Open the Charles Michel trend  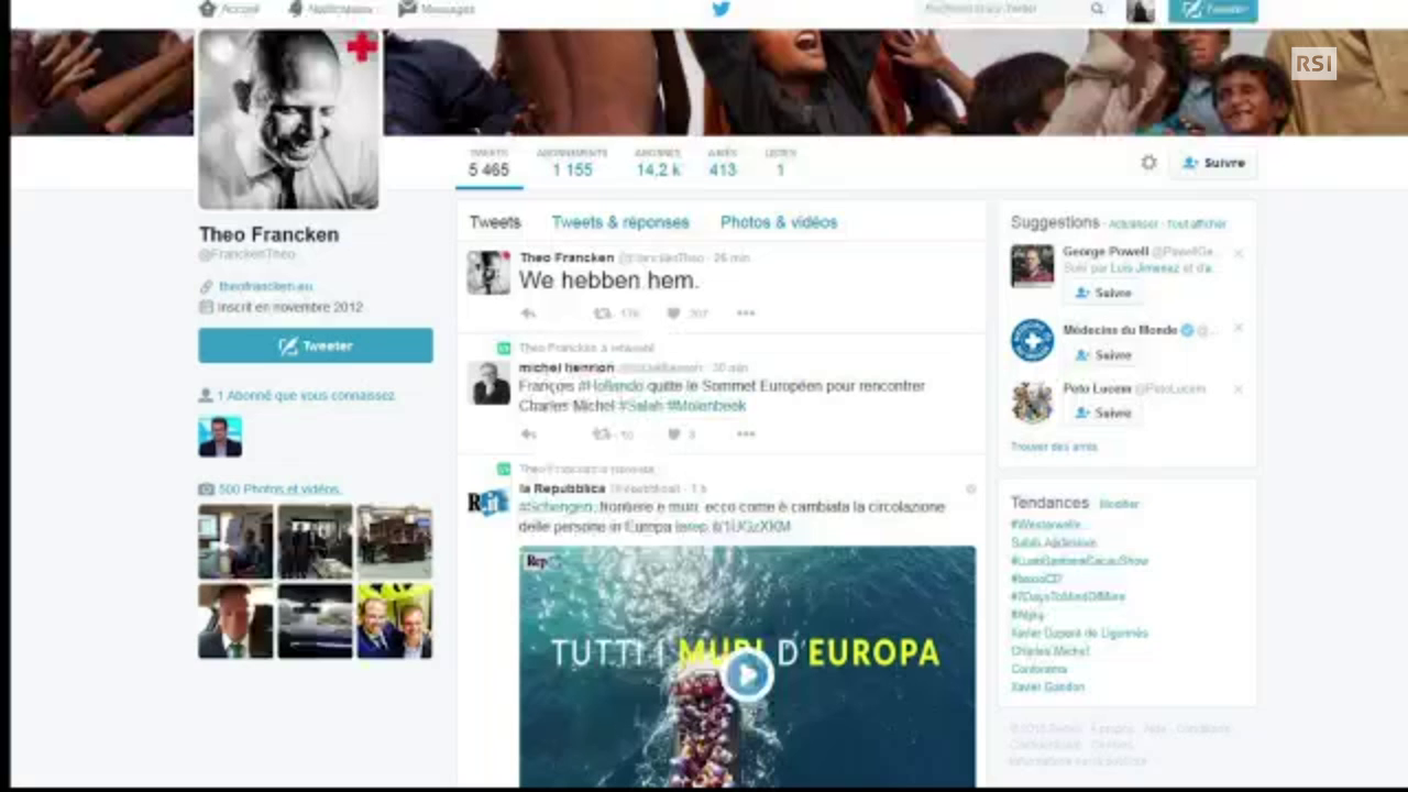click(1050, 651)
